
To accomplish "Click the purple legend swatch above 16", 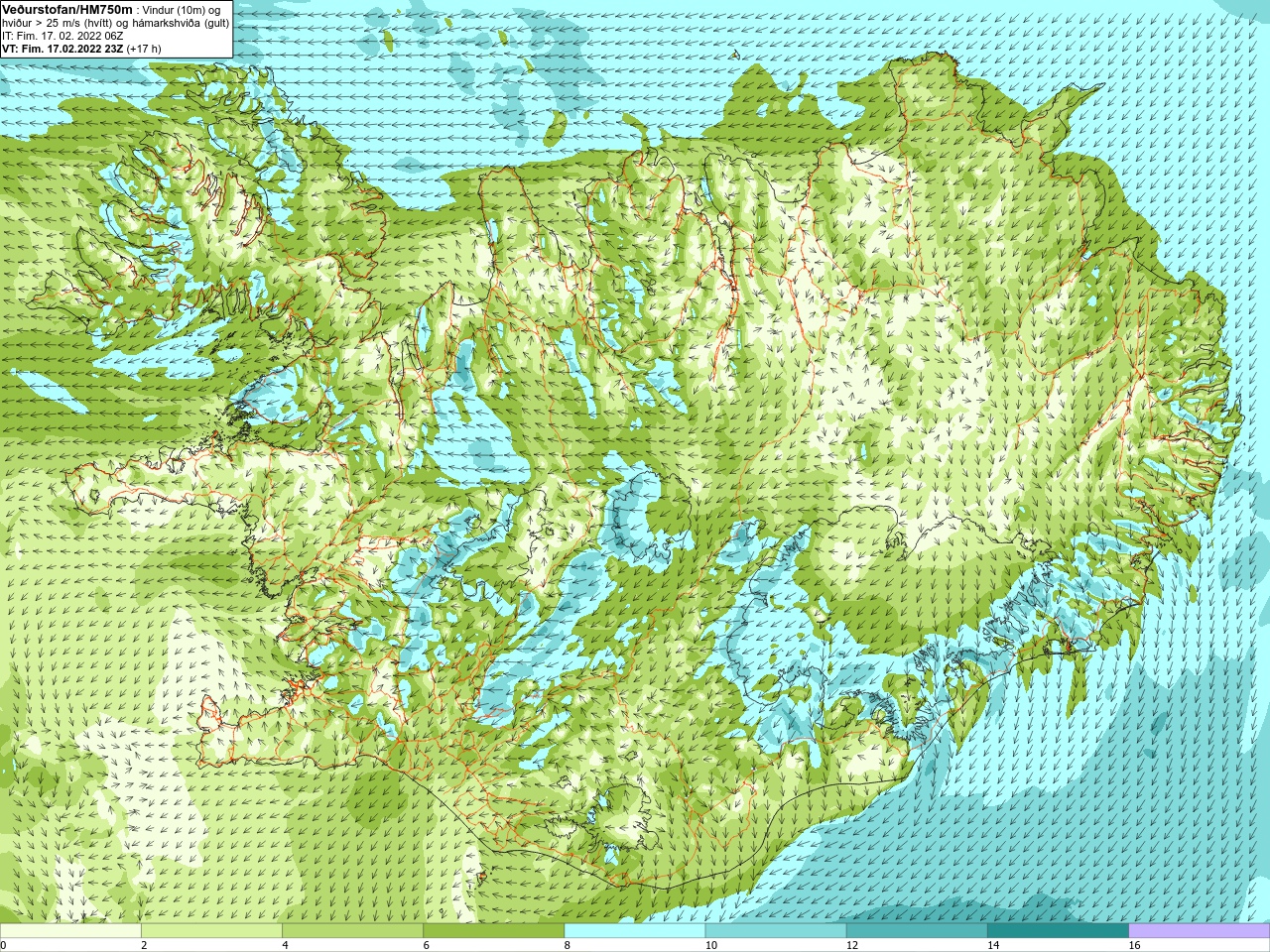I will tap(1200, 931).
